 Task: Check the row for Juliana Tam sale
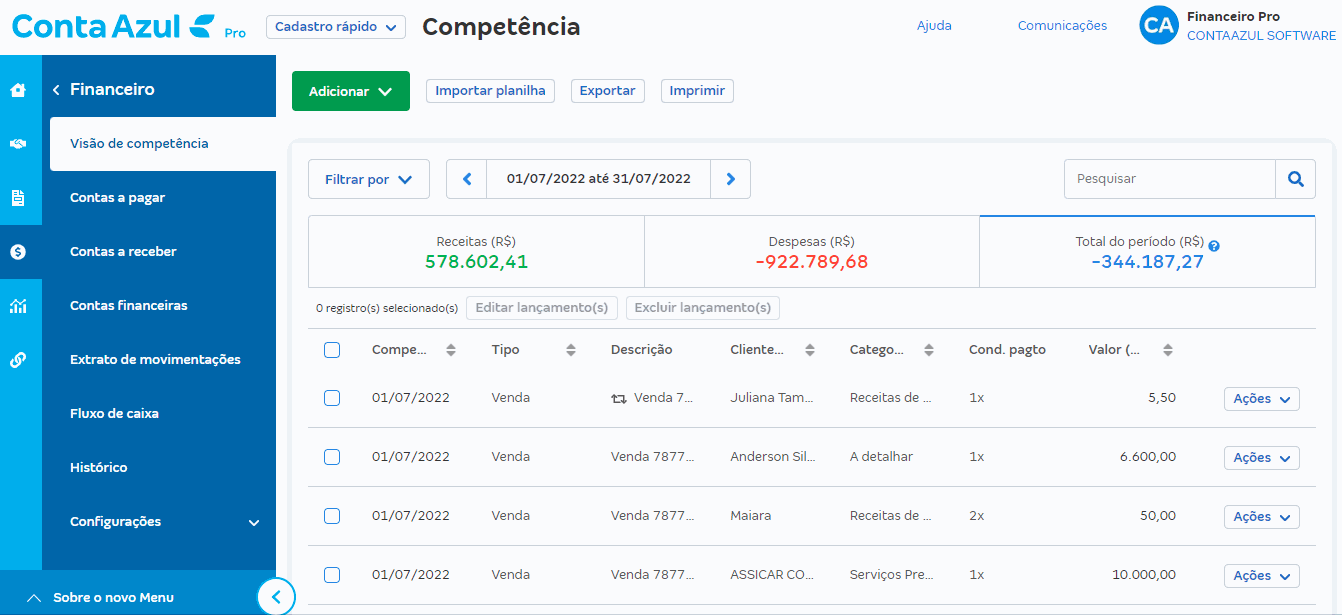click(332, 398)
